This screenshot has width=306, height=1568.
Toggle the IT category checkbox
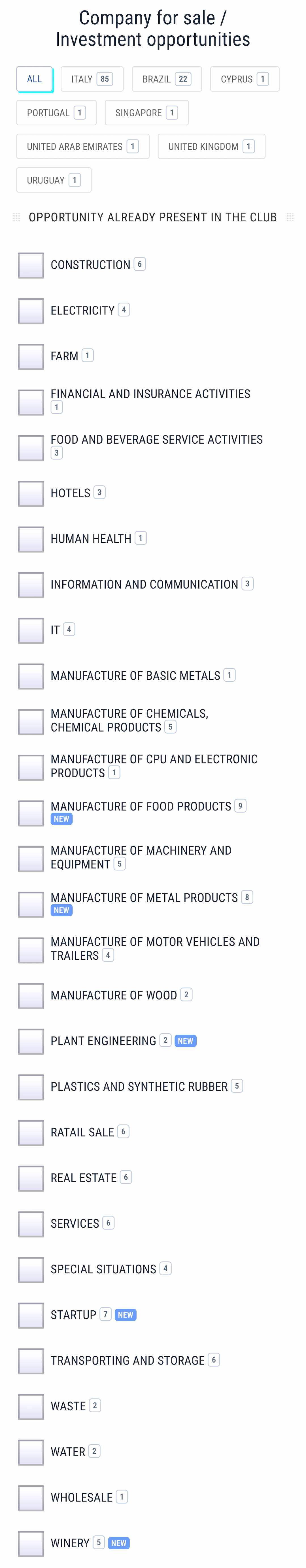(31, 631)
